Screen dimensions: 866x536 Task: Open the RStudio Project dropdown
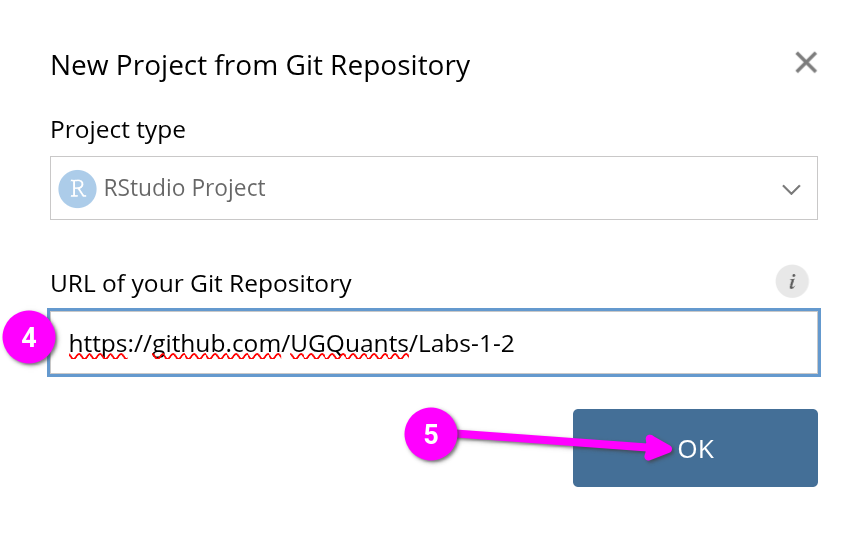coord(433,188)
